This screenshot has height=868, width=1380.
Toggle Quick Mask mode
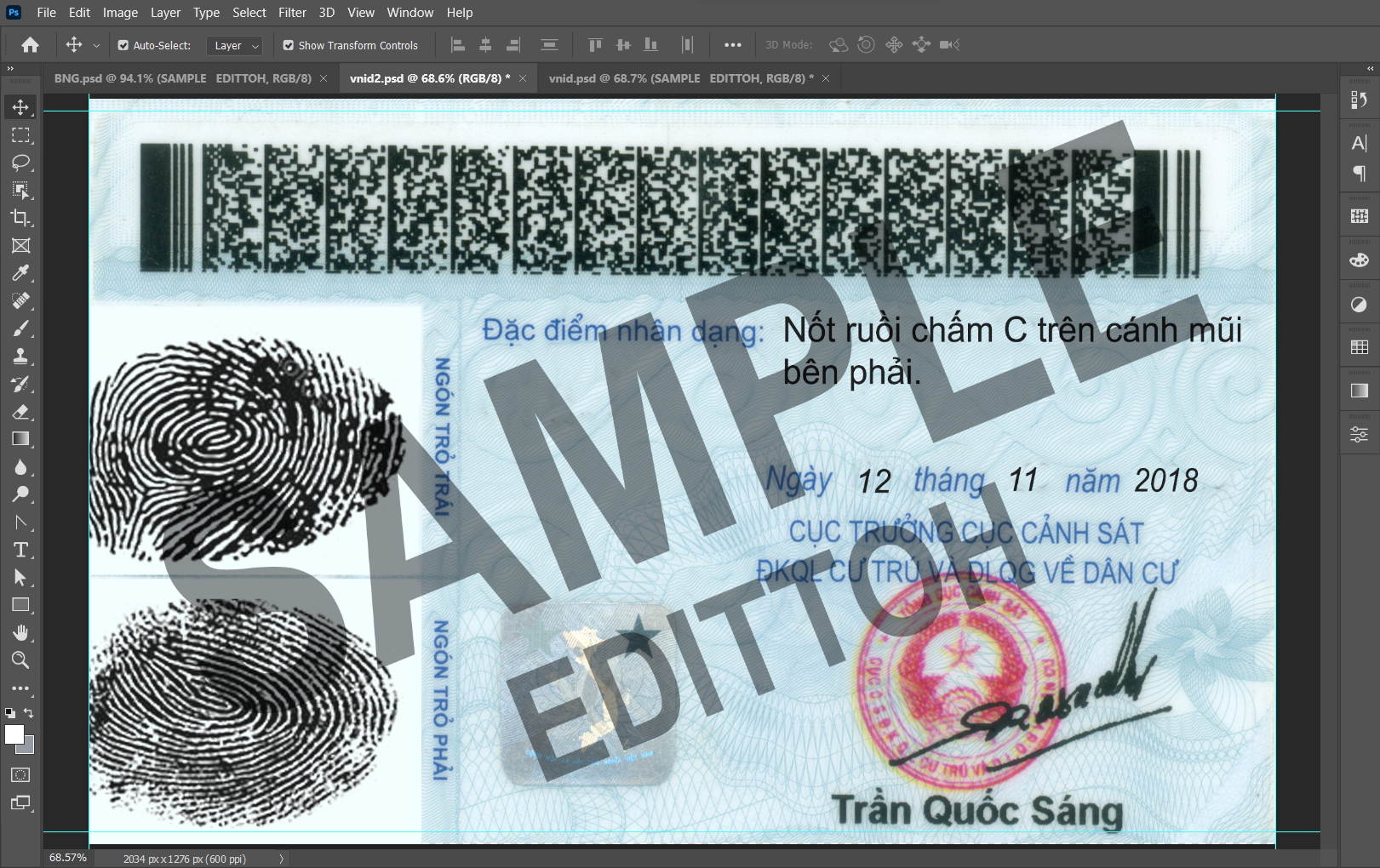[x=20, y=775]
